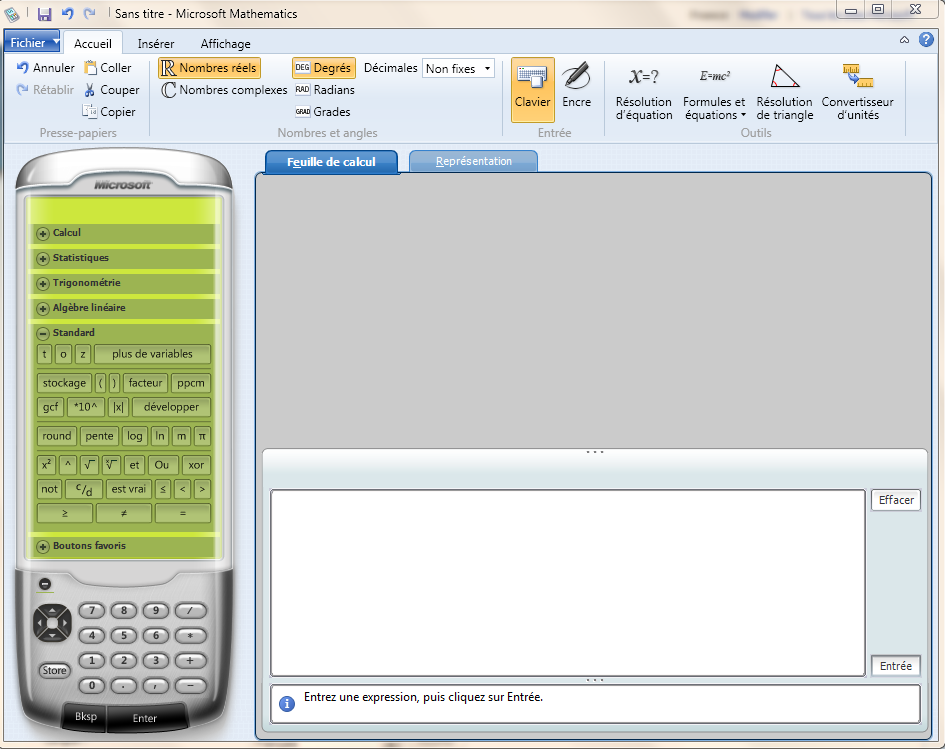
Task: Collapse the keypad with the round minus button
Action: [45, 584]
